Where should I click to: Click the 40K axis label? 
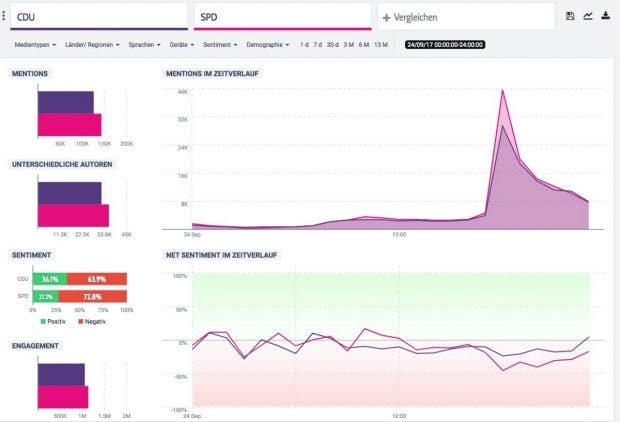click(x=183, y=92)
